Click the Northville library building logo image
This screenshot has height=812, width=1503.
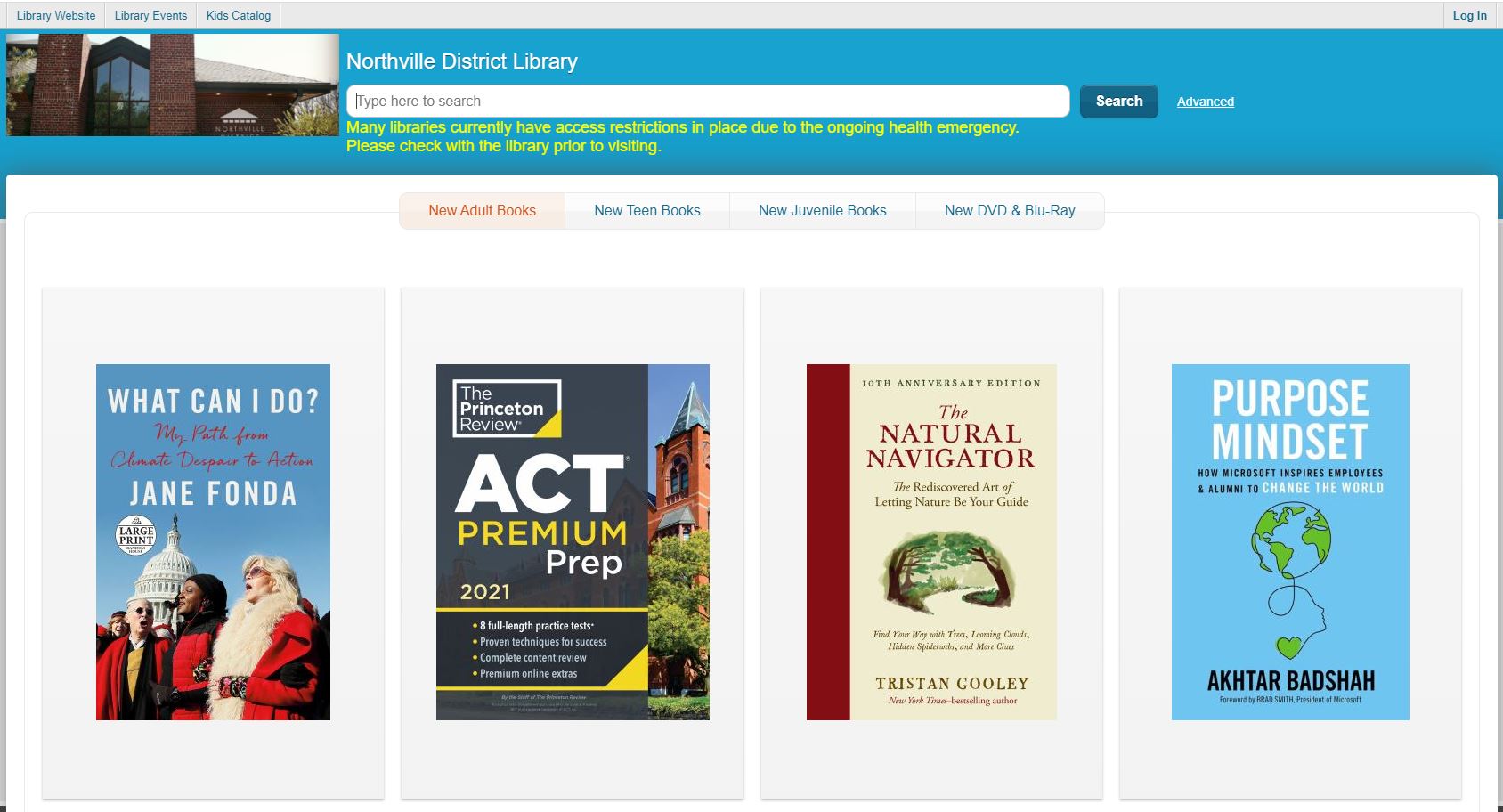click(173, 85)
